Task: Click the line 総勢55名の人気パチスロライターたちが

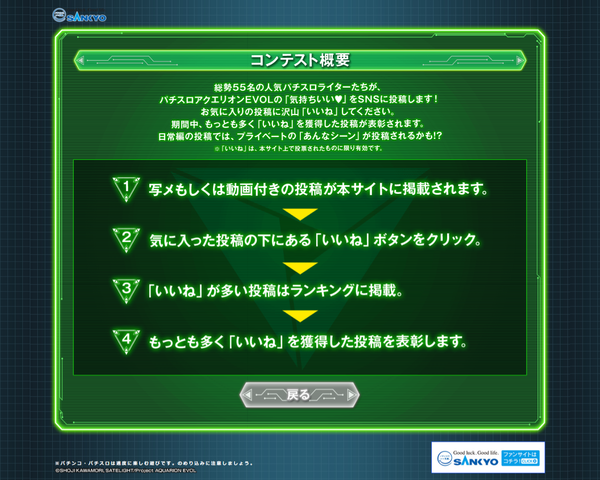Action: click(297, 87)
